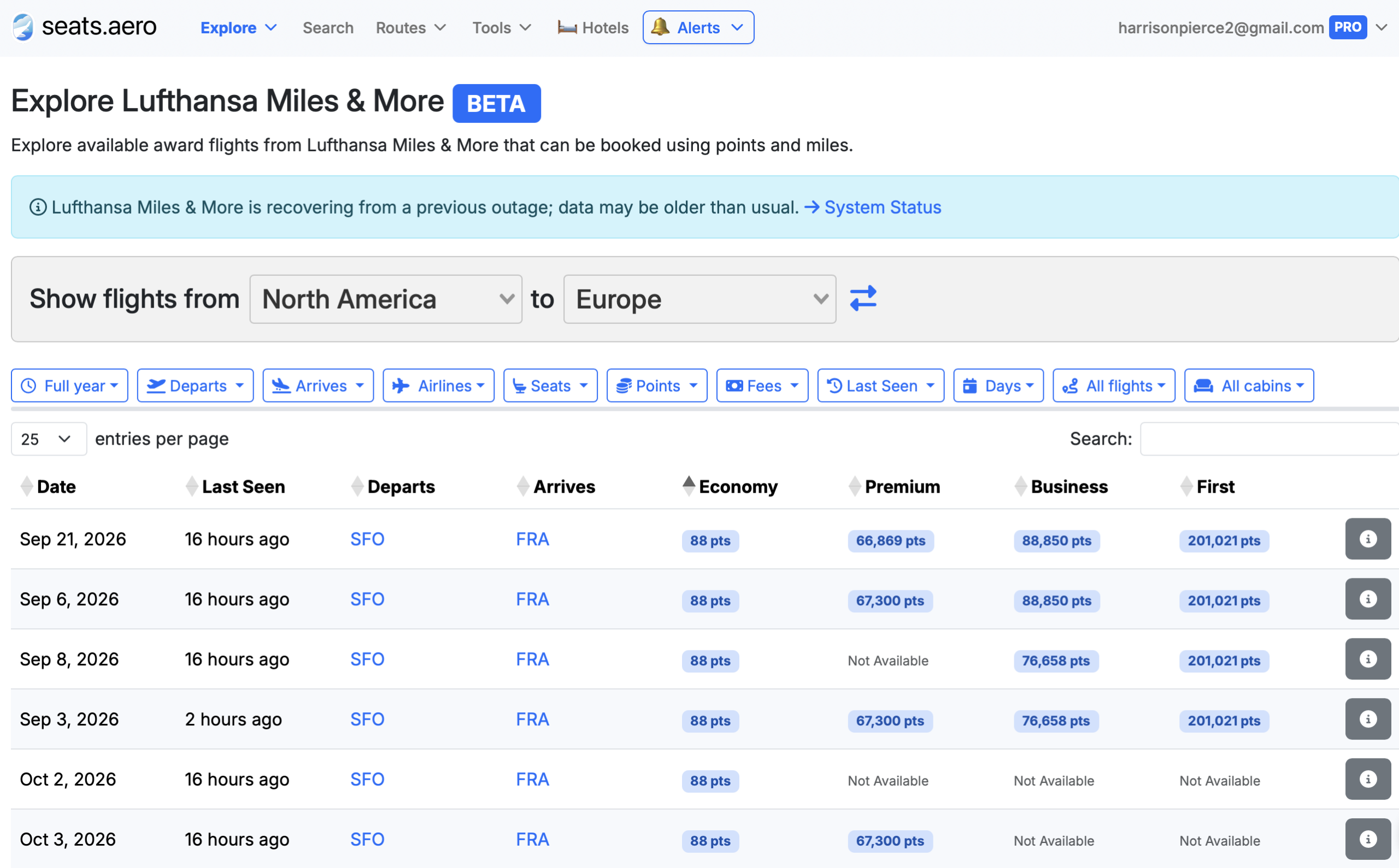Open the Alerts menu
This screenshot has width=1399, height=868.
(698, 27)
